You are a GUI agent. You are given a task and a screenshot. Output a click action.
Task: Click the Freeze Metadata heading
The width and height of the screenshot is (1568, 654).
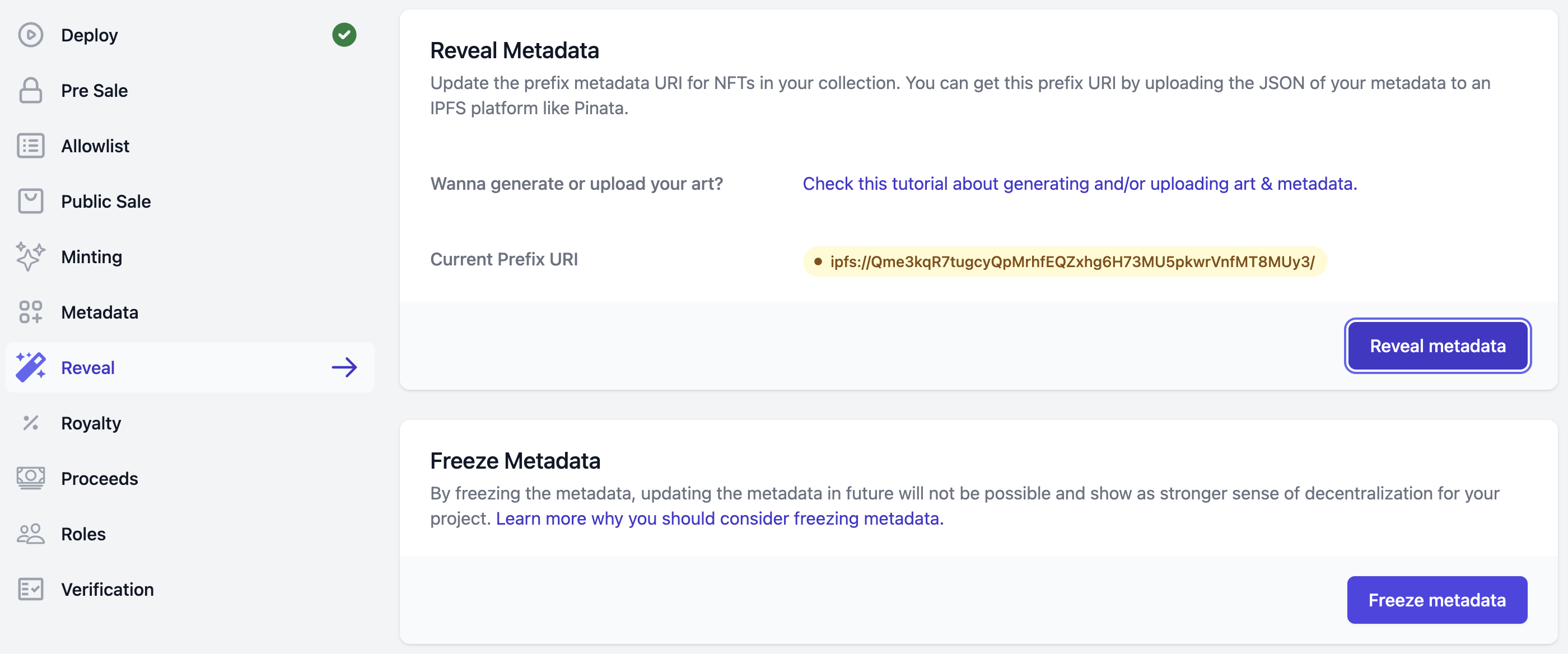515,461
